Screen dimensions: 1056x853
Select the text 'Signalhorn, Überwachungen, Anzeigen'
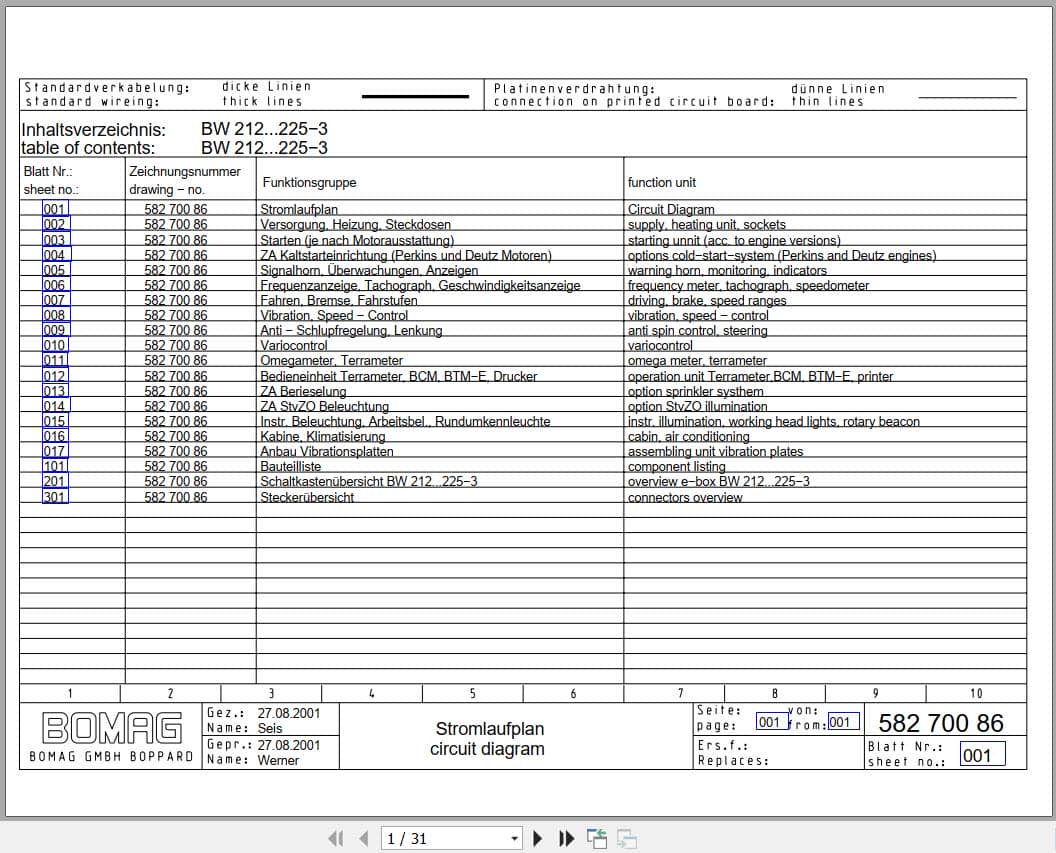[x=369, y=270]
